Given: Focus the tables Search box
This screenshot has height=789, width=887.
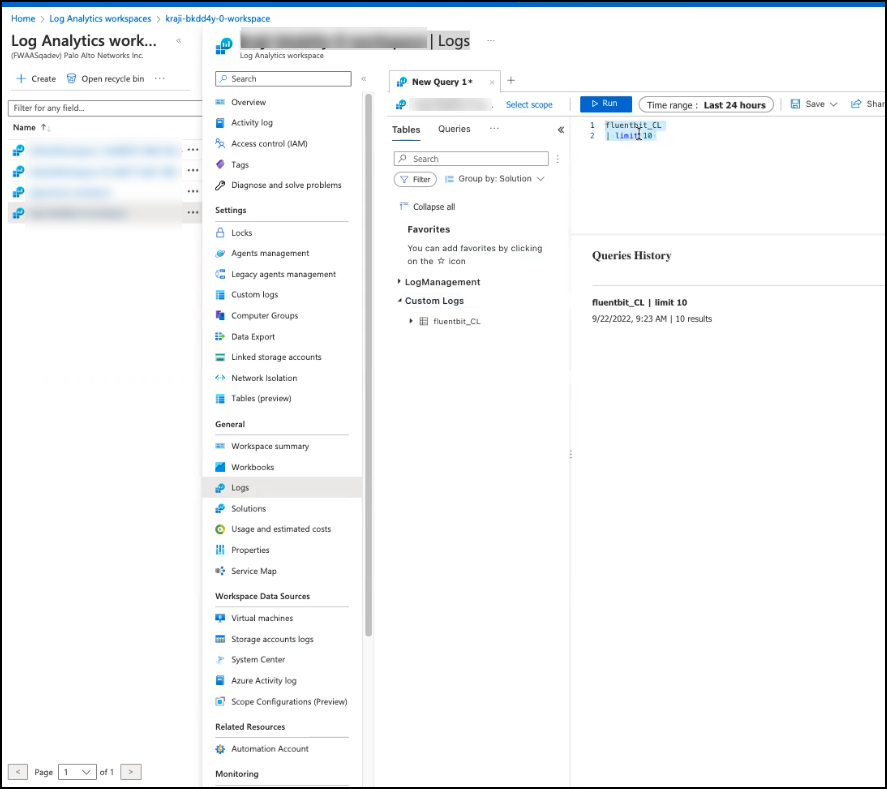Looking at the screenshot, I should [x=471, y=159].
